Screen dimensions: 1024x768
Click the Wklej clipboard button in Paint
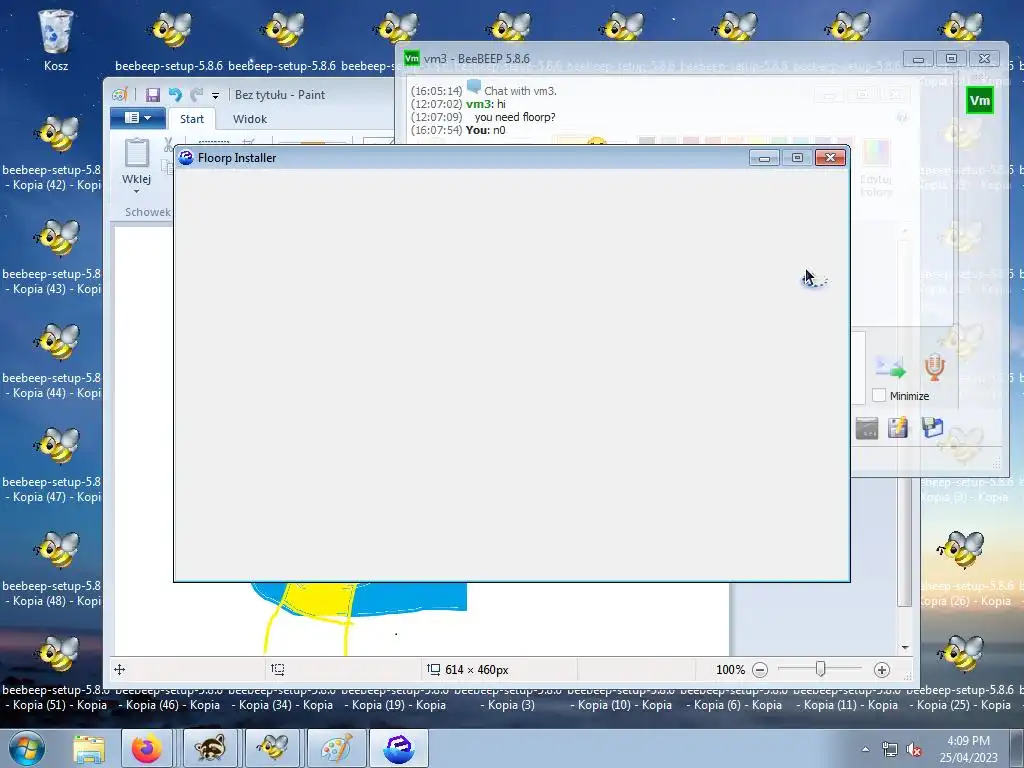pyautogui.click(x=136, y=161)
